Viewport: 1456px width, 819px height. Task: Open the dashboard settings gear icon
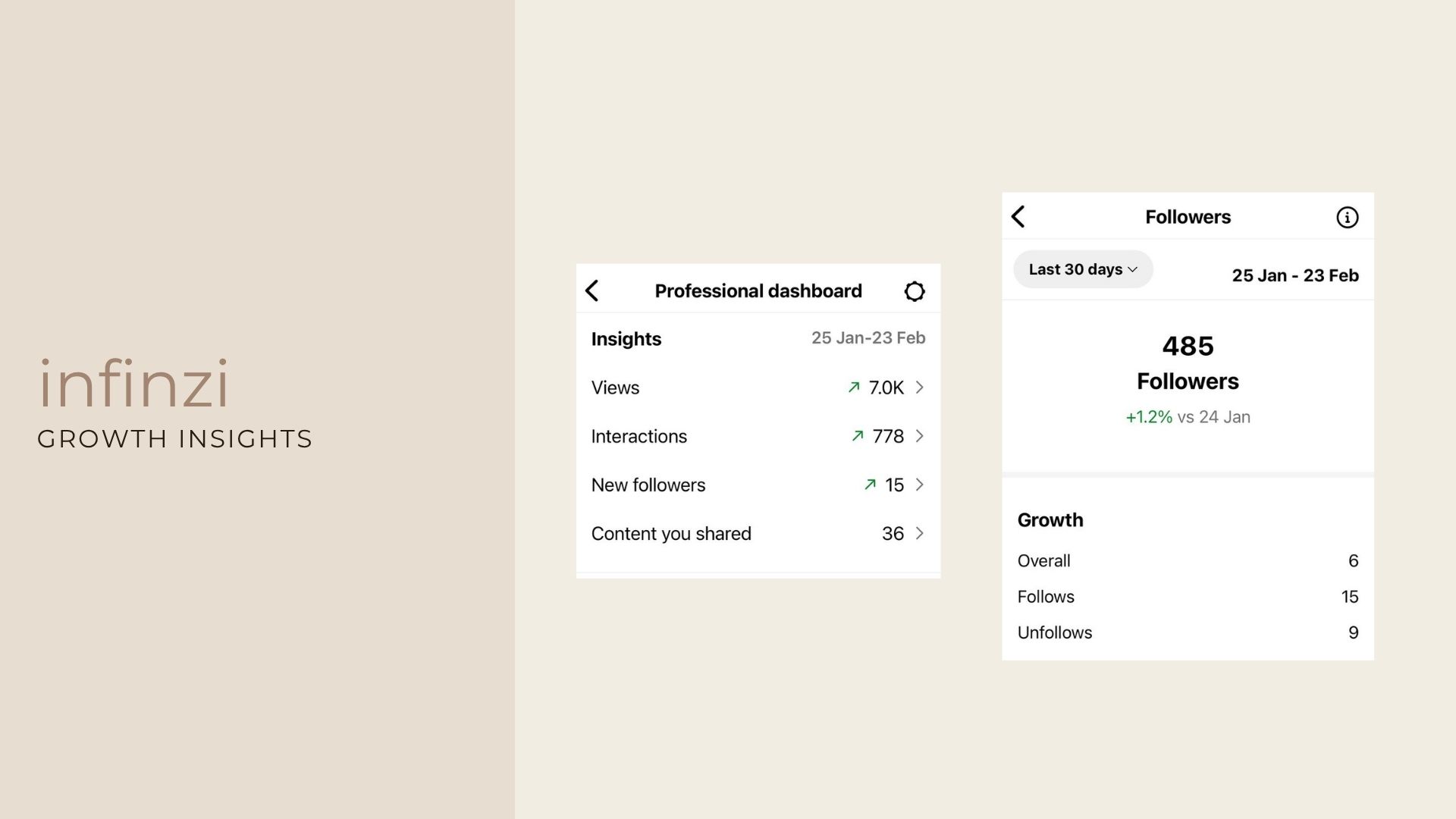coord(915,291)
